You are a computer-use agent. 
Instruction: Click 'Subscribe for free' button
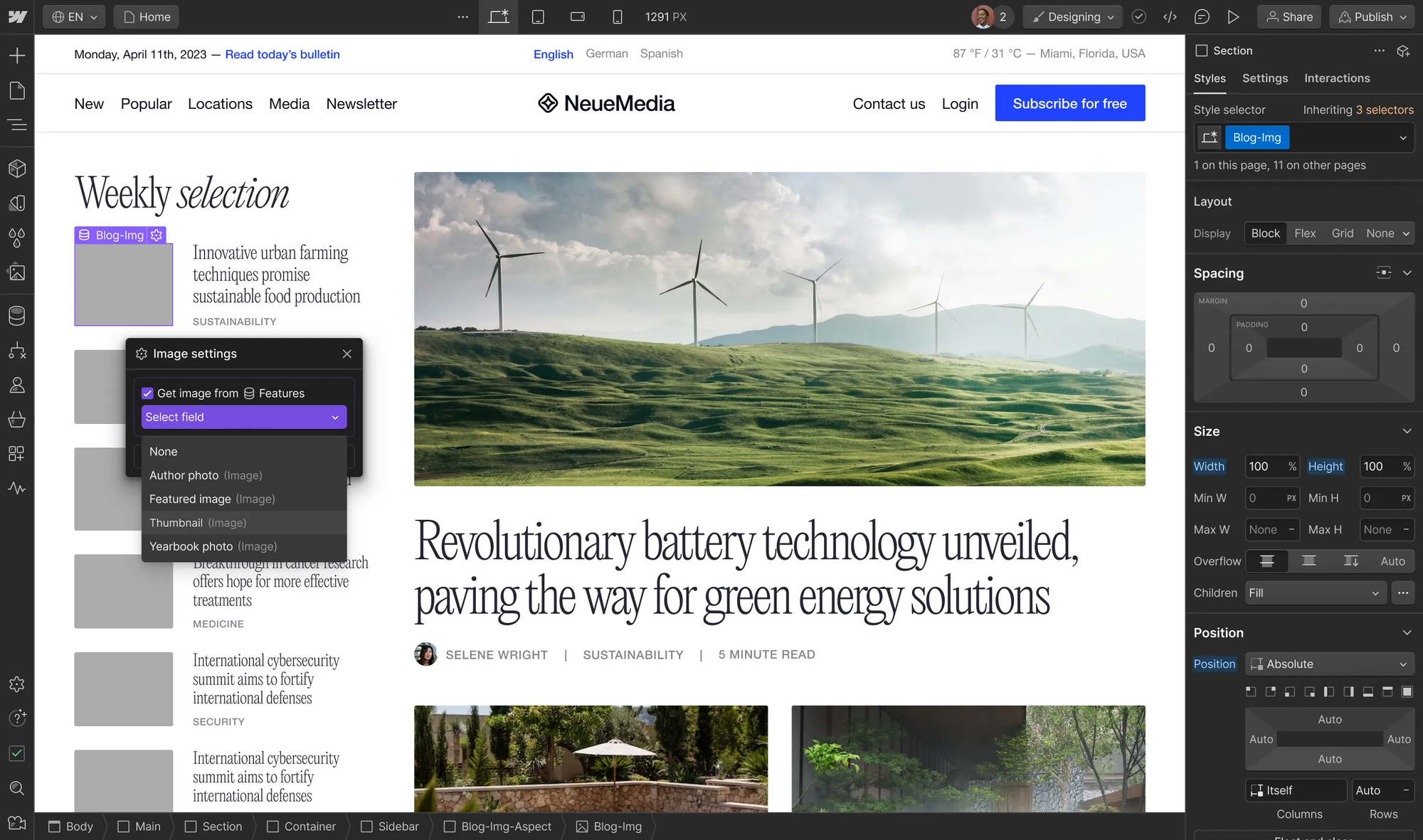coord(1070,103)
